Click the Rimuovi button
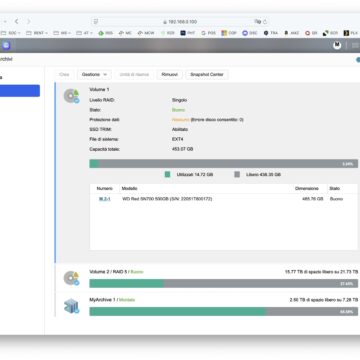The height and width of the screenshot is (360, 360). coord(170,74)
